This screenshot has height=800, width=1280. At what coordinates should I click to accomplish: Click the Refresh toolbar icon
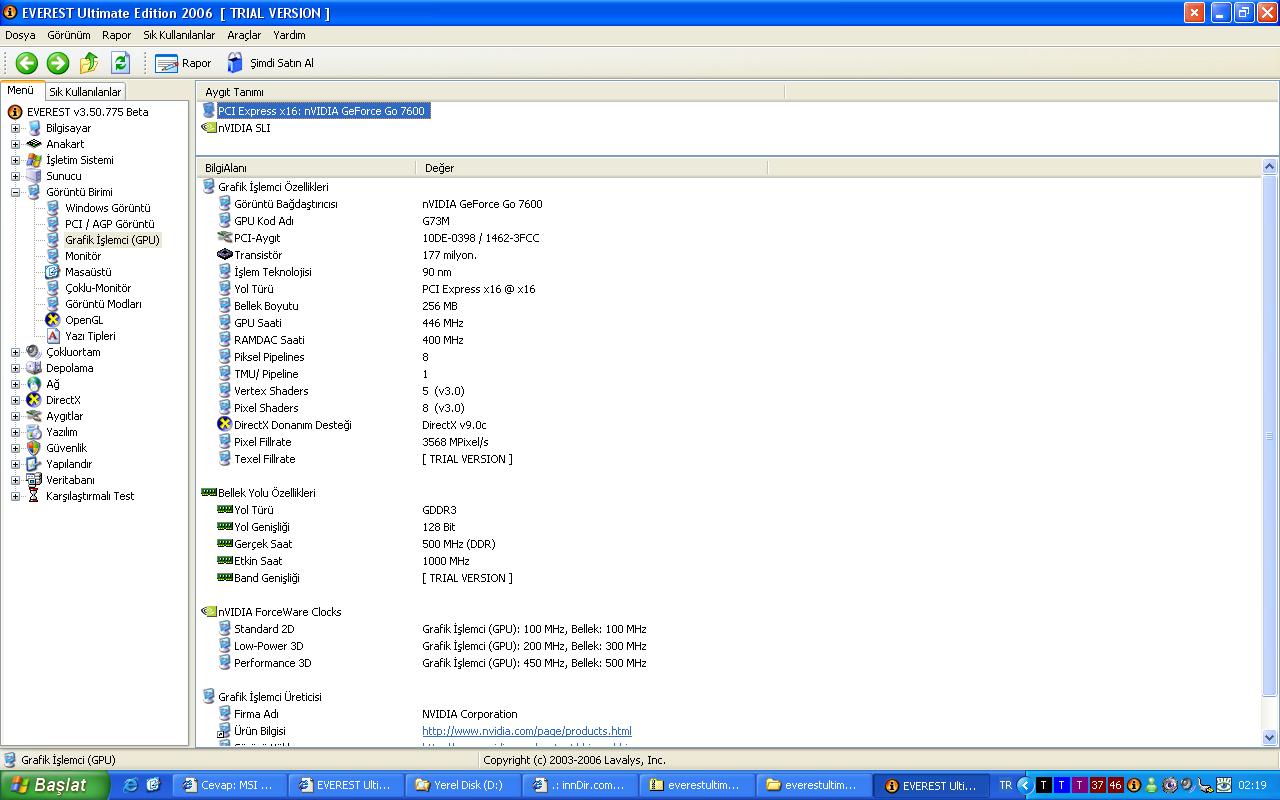[x=120, y=63]
